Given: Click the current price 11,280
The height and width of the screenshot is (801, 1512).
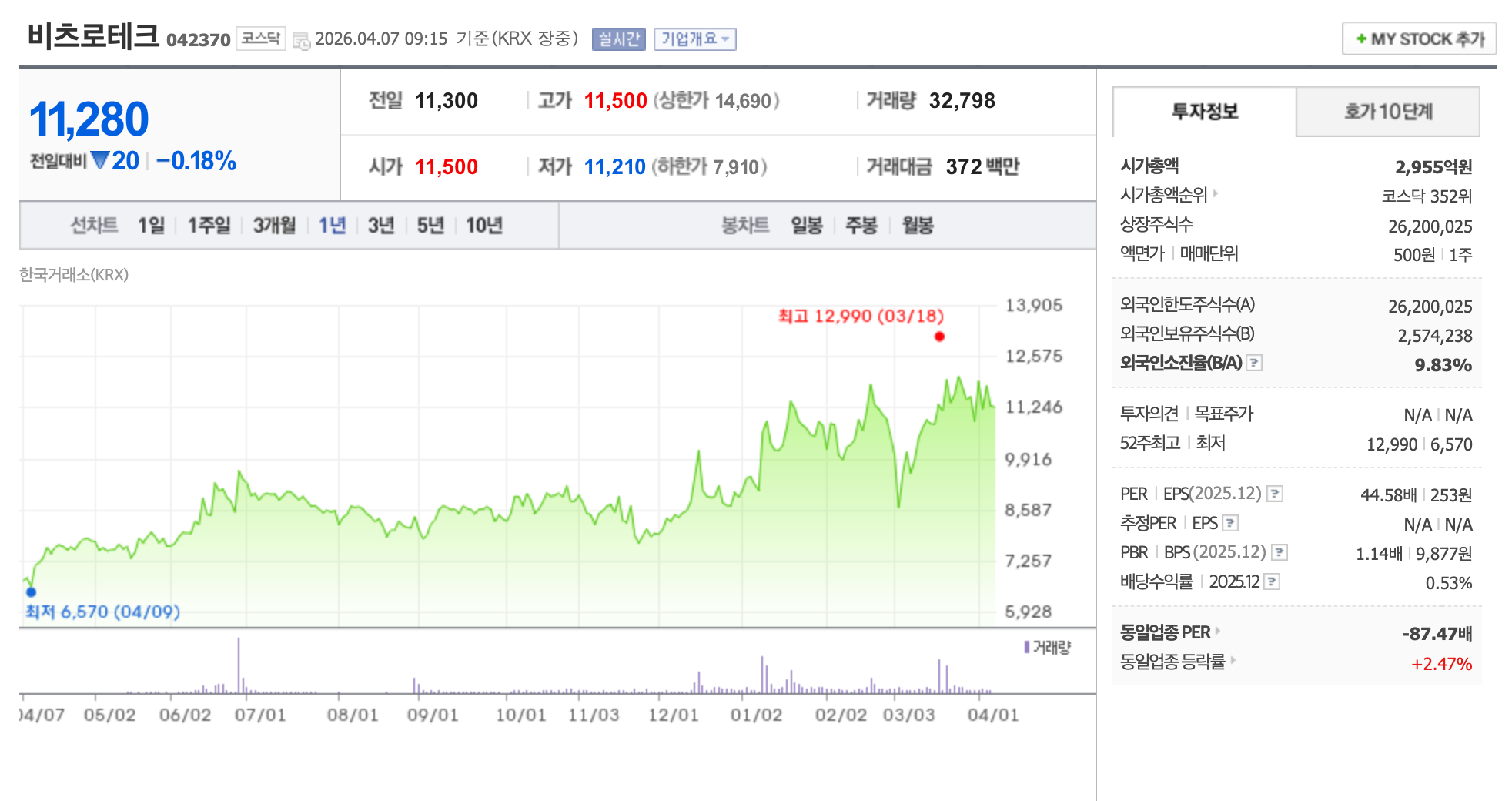Looking at the screenshot, I should point(89,119).
